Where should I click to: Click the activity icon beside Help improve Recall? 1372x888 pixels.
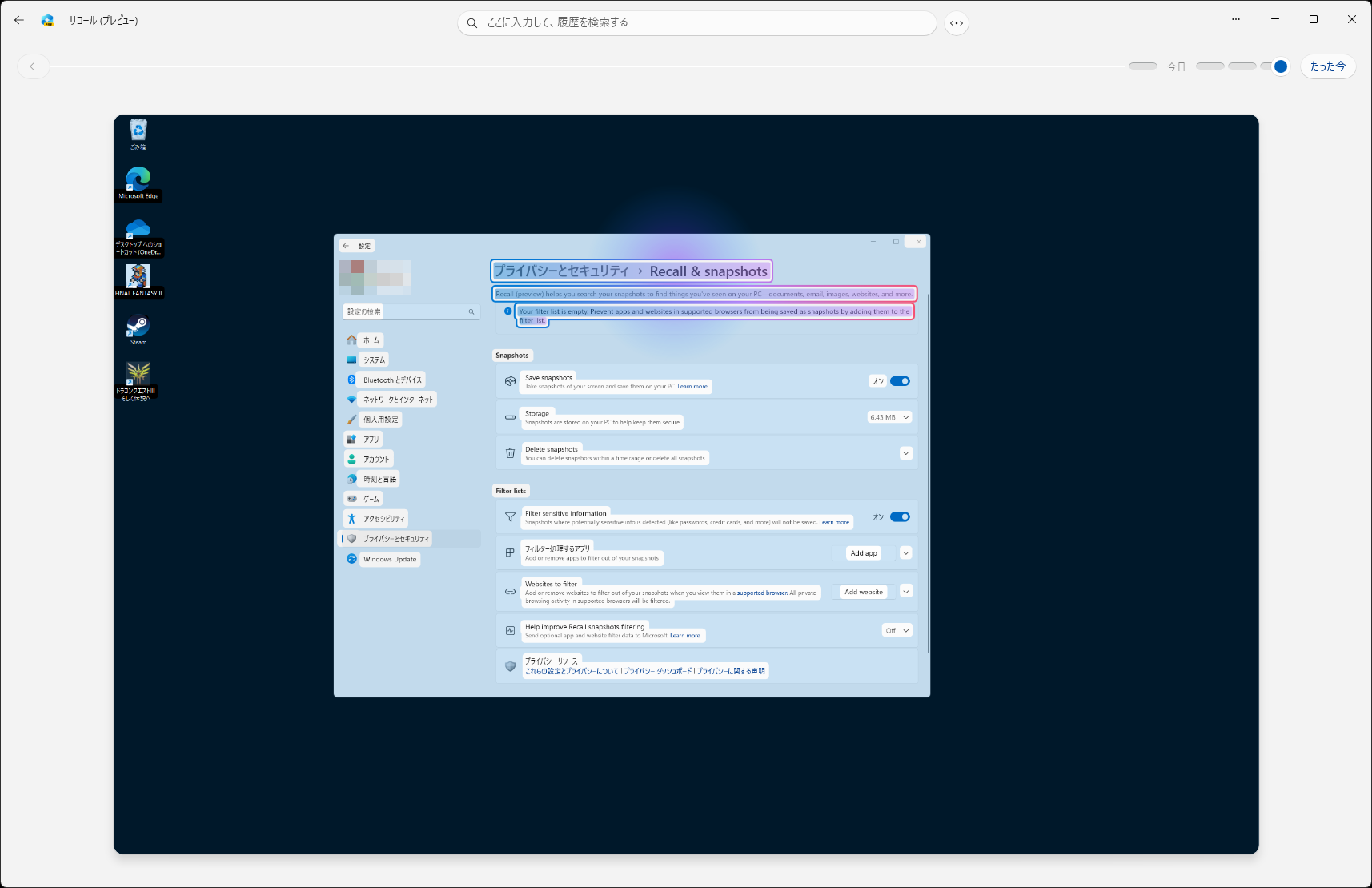(x=510, y=631)
